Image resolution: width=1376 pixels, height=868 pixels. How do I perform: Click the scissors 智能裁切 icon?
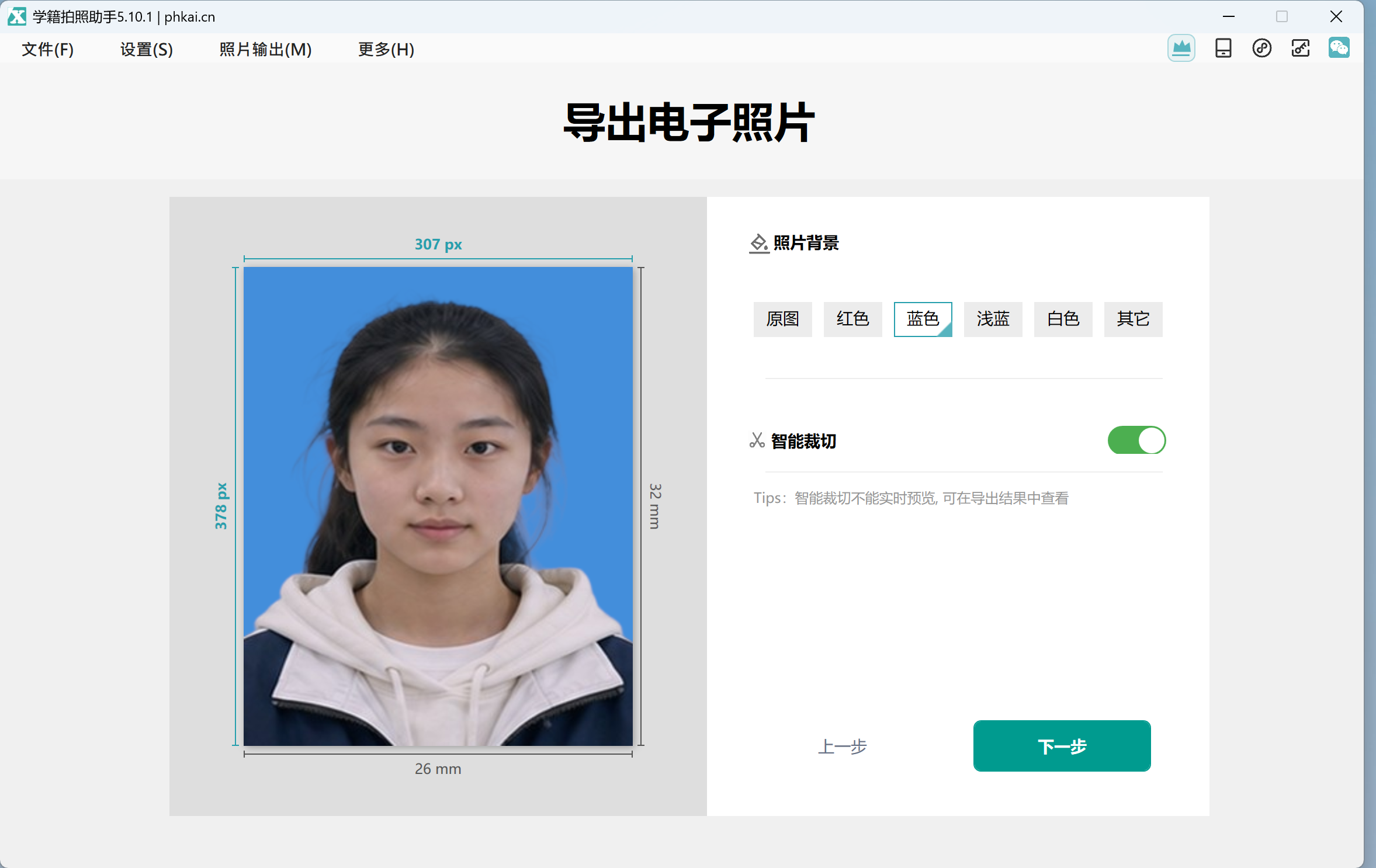[757, 440]
